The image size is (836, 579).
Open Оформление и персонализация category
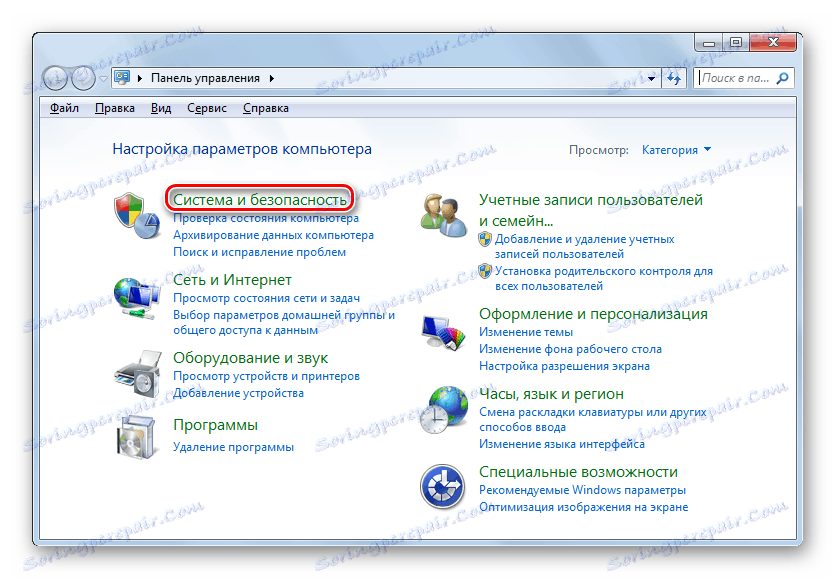593,314
